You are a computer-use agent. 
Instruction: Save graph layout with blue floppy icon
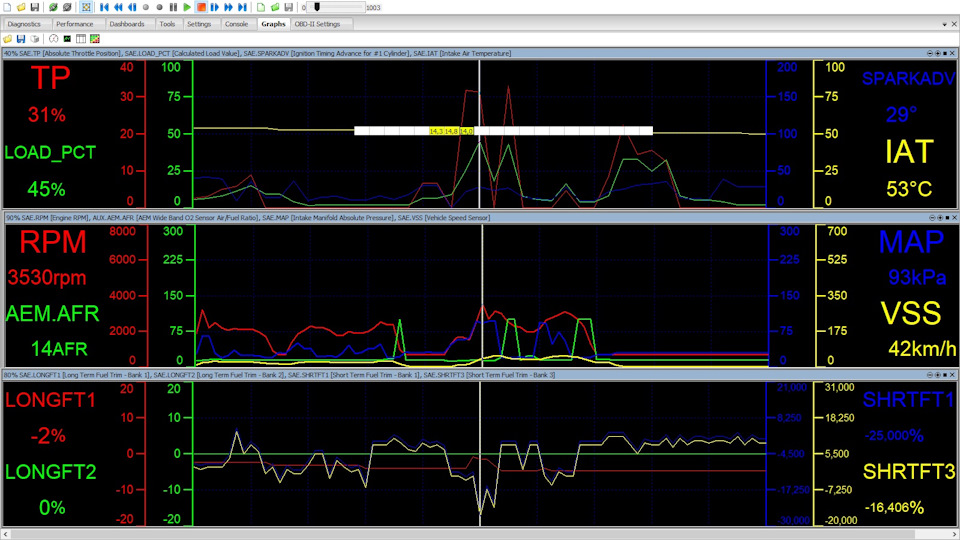coord(21,39)
